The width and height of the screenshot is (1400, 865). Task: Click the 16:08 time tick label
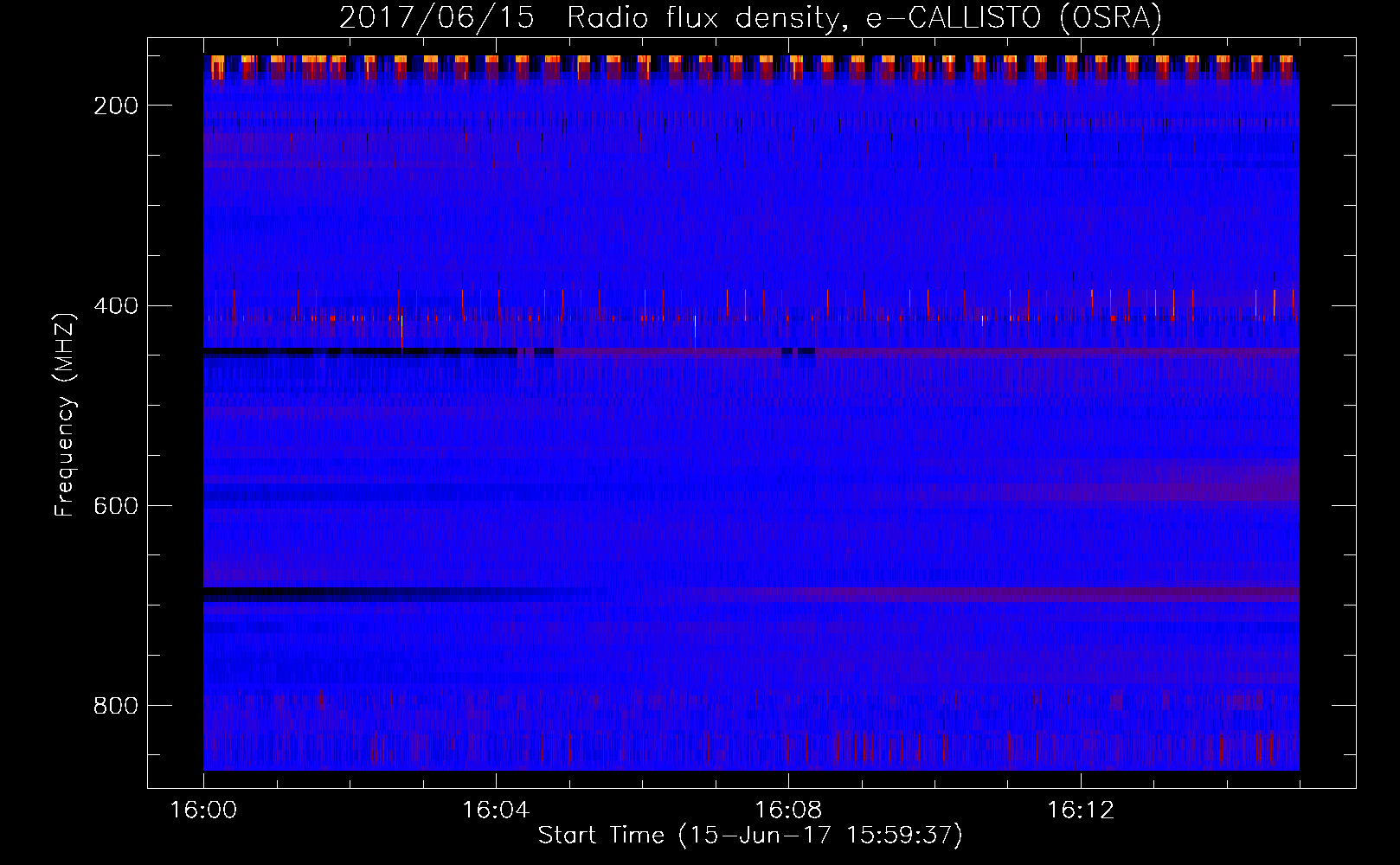pos(788,811)
